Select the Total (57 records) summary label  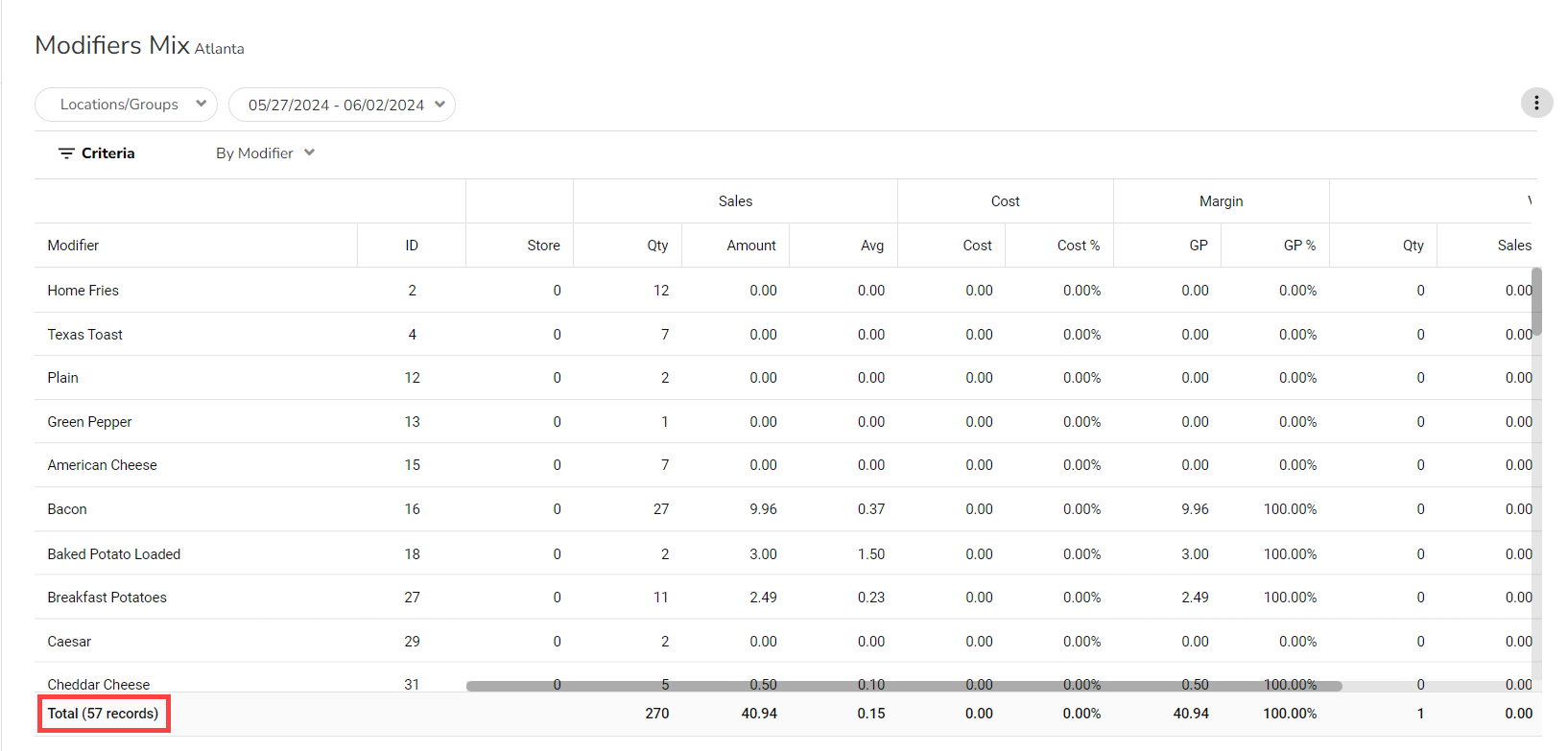click(x=104, y=714)
